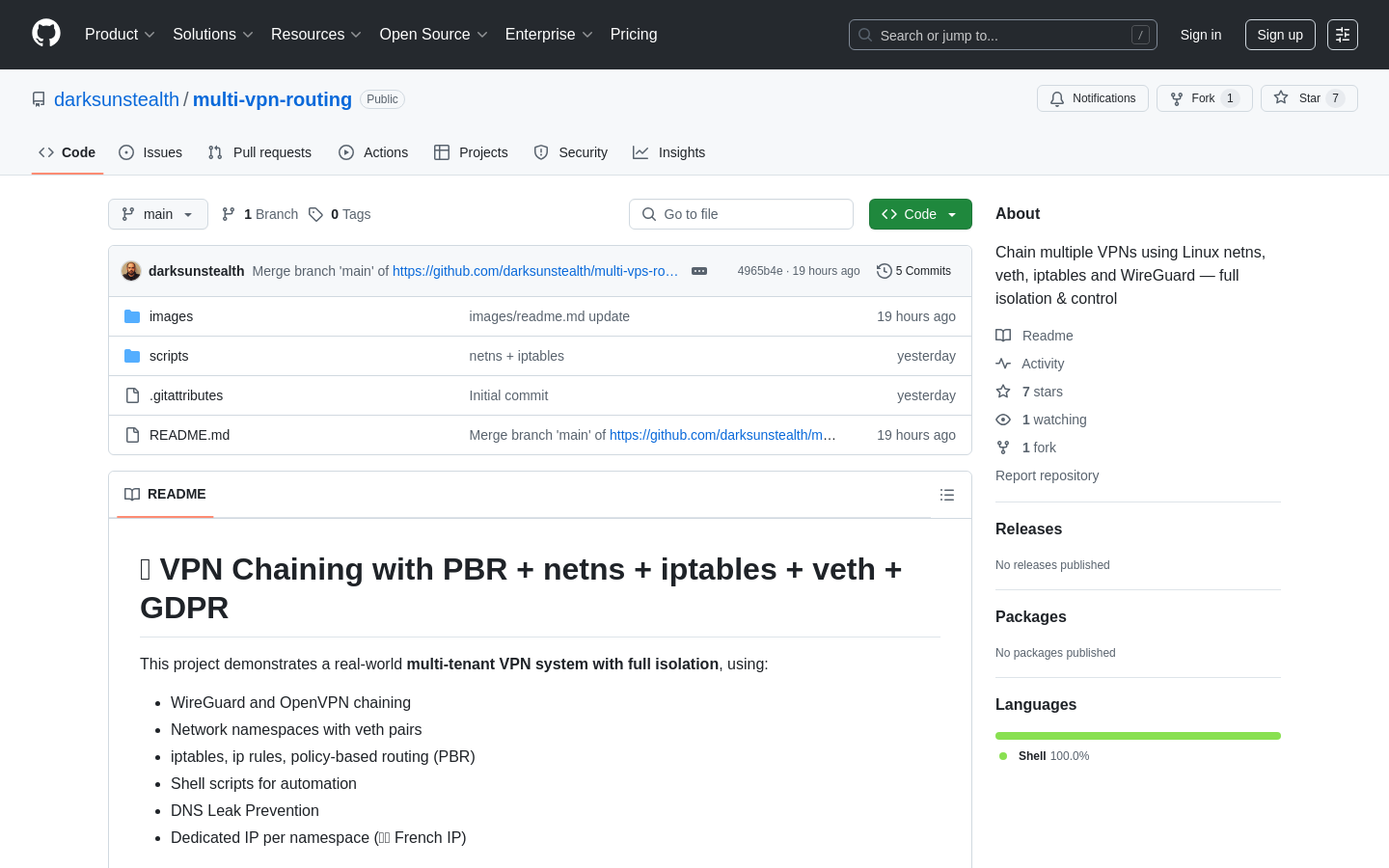The height and width of the screenshot is (868, 1389).
Task: Open the .gitattributes file
Action: (x=186, y=395)
